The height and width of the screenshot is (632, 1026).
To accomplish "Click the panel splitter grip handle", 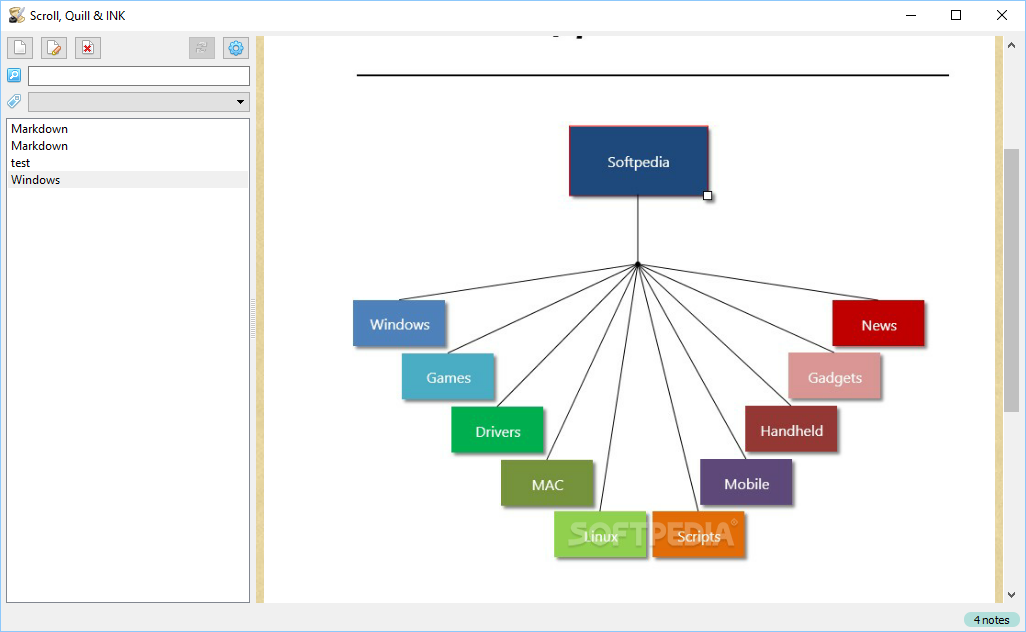I will (253, 319).
